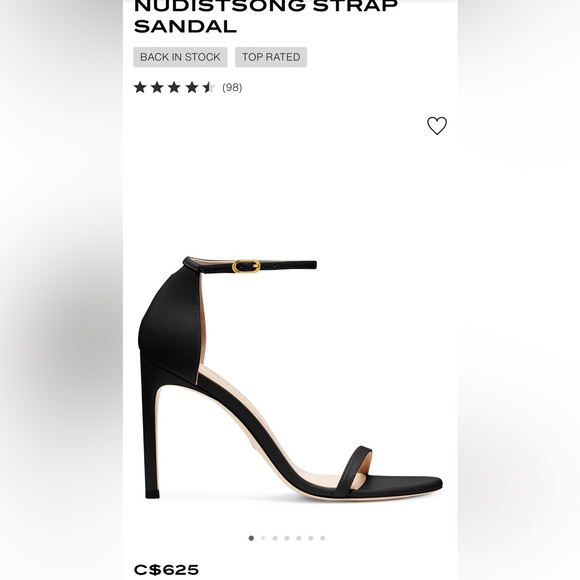Open the black sandal product image

click(x=290, y=377)
